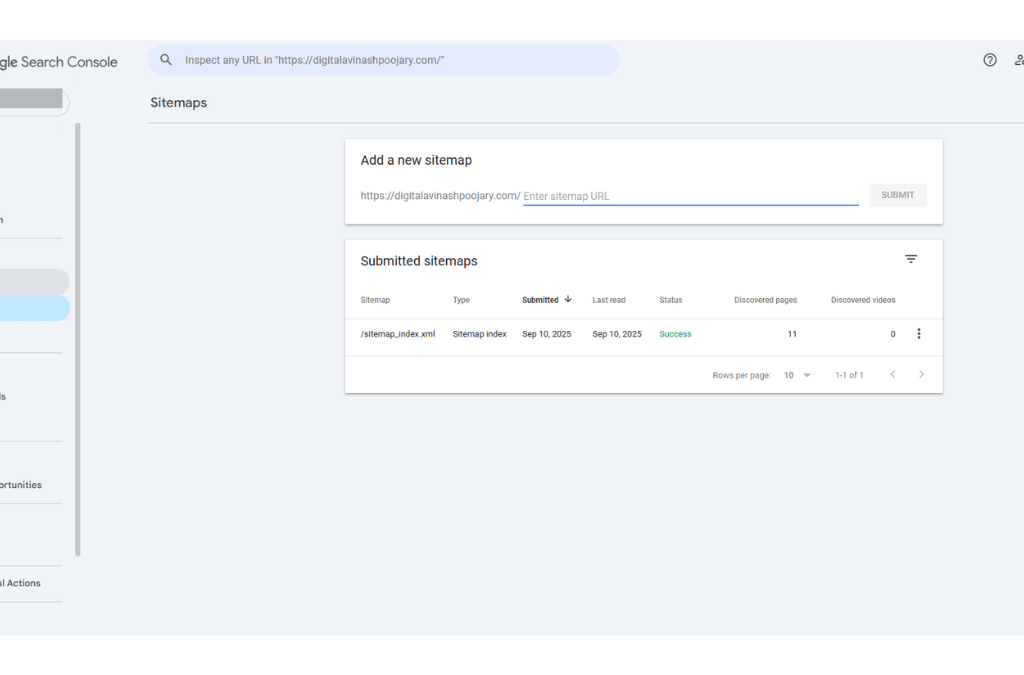Click the sort arrow beside Submitted column

click(568, 299)
